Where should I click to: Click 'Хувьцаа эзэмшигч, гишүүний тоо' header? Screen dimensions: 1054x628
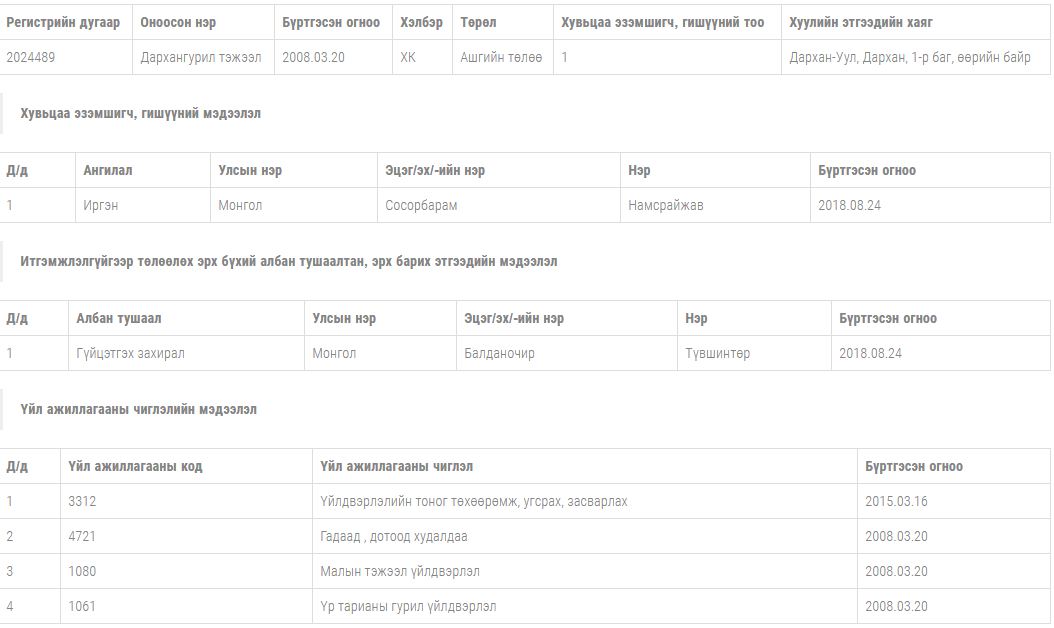pyautogui.click(x=663, y=22)
